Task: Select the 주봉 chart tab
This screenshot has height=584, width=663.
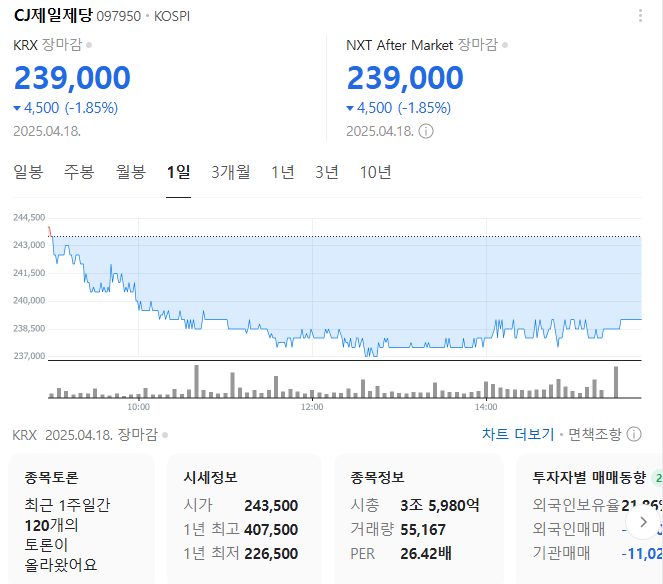Action: click(x=79, y=172)
